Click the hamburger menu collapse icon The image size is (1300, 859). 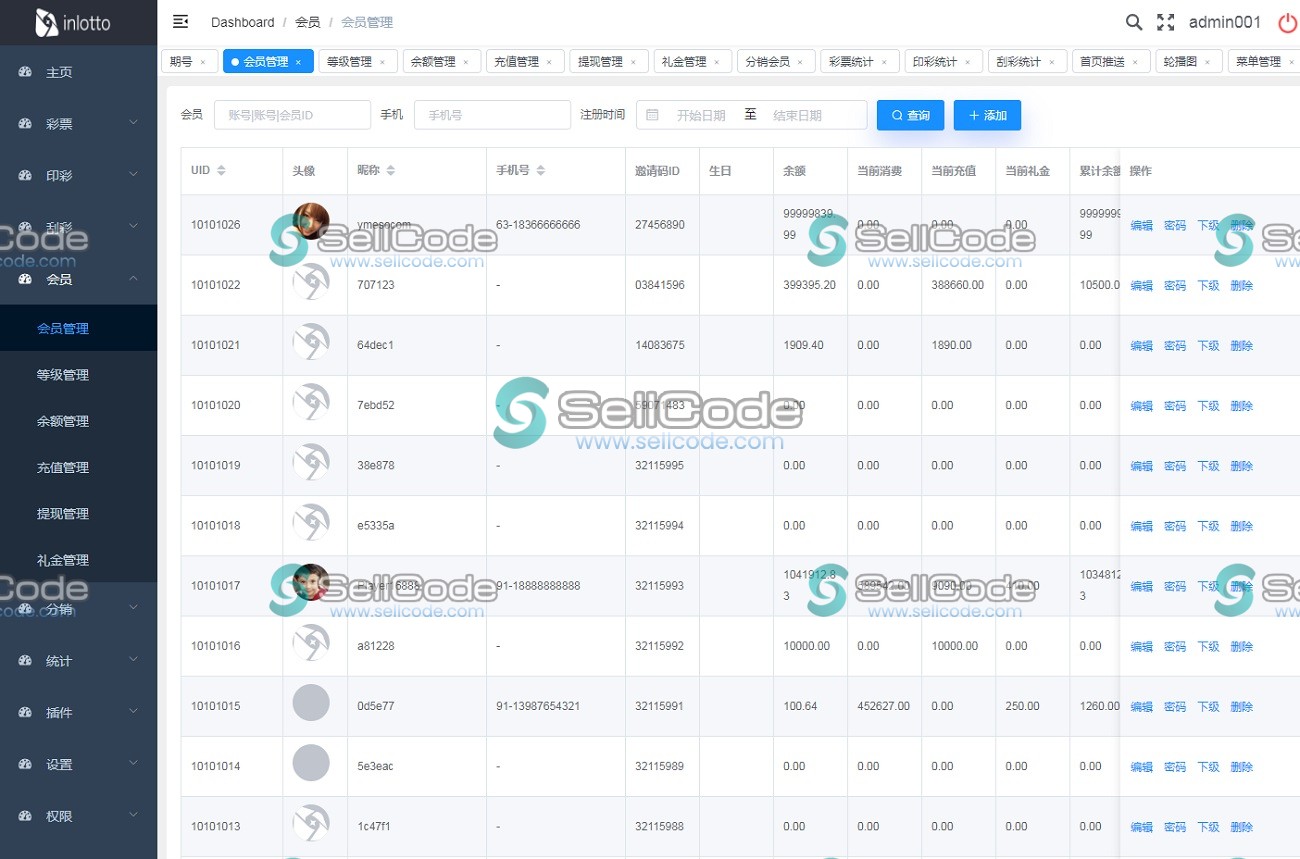coord(181,22)
